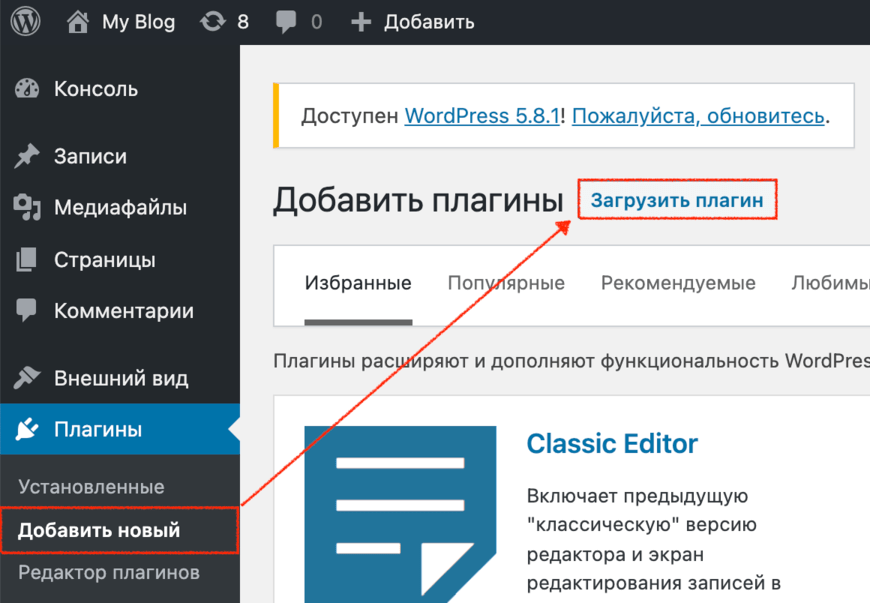Open the Плагины menu item
Image resolution: width=870 pixels, height=603 pixels.
[x=98, y=430]
